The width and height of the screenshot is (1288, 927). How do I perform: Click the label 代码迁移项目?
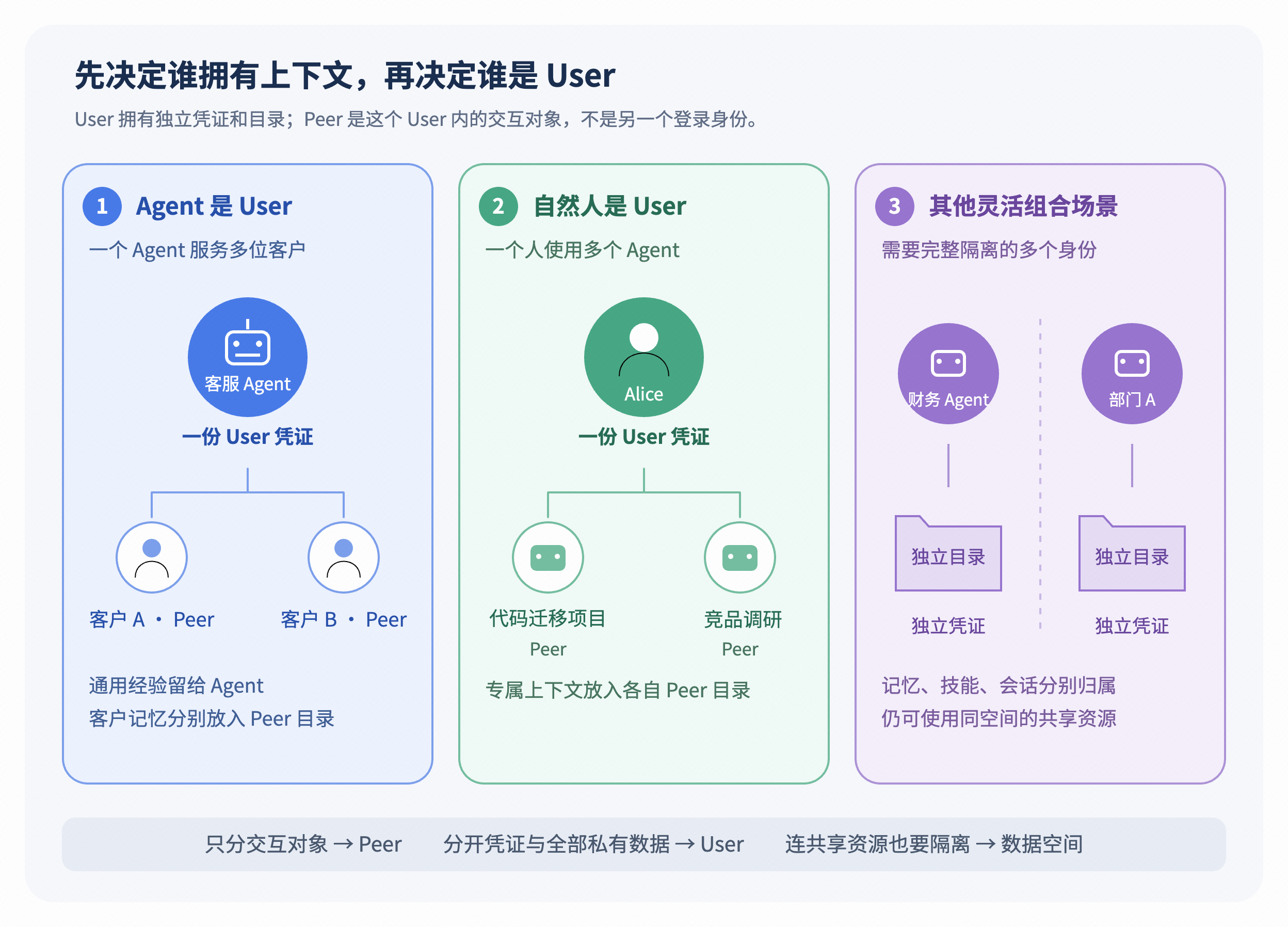click(548, 618)
